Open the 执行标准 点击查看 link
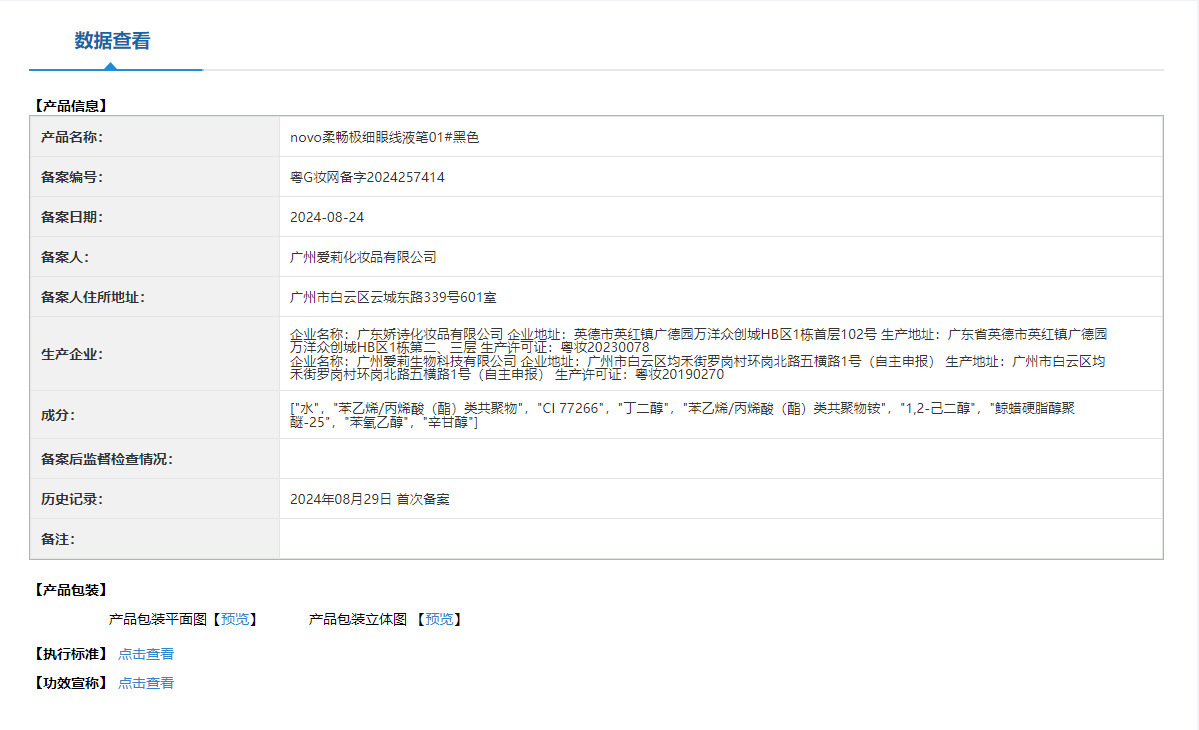 pos(145,654)
